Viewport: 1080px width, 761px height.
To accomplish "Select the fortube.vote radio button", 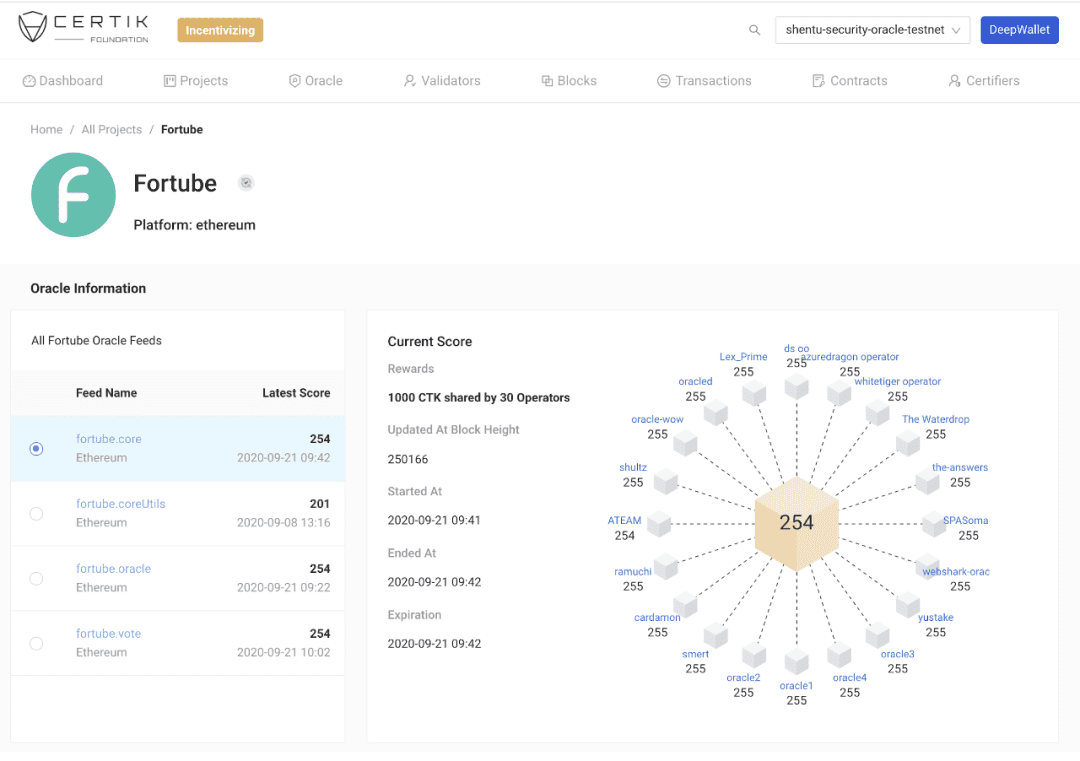I will coord(37,643).
